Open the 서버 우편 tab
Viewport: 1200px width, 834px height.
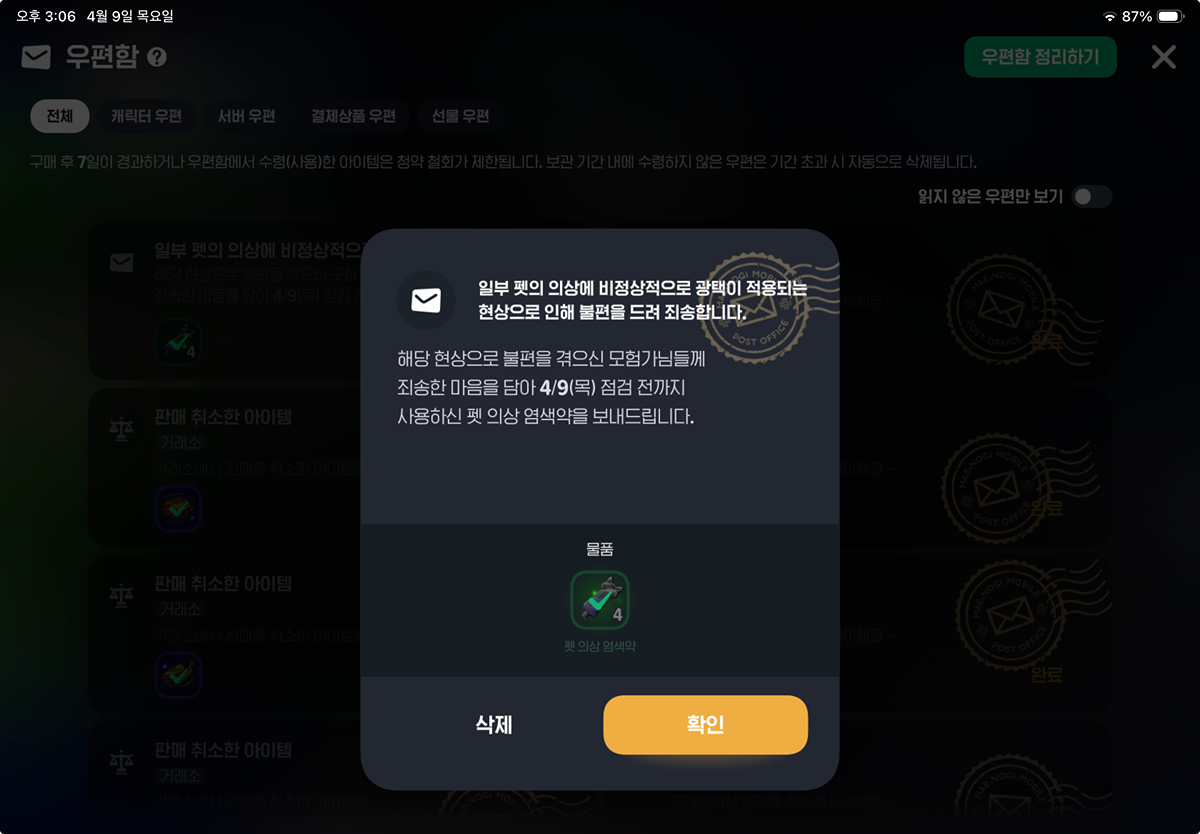pos(247,117)
